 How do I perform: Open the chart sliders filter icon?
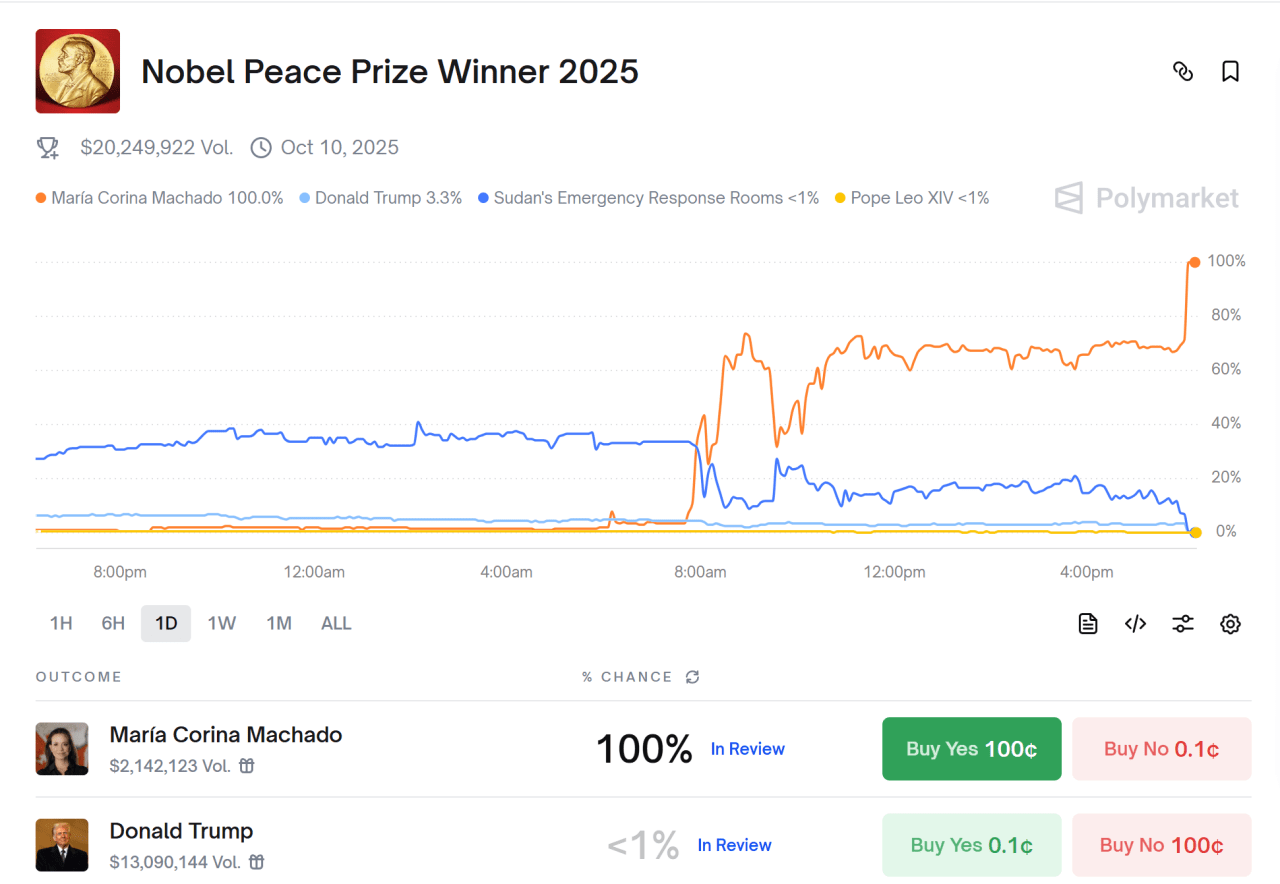coord(1183,624)
